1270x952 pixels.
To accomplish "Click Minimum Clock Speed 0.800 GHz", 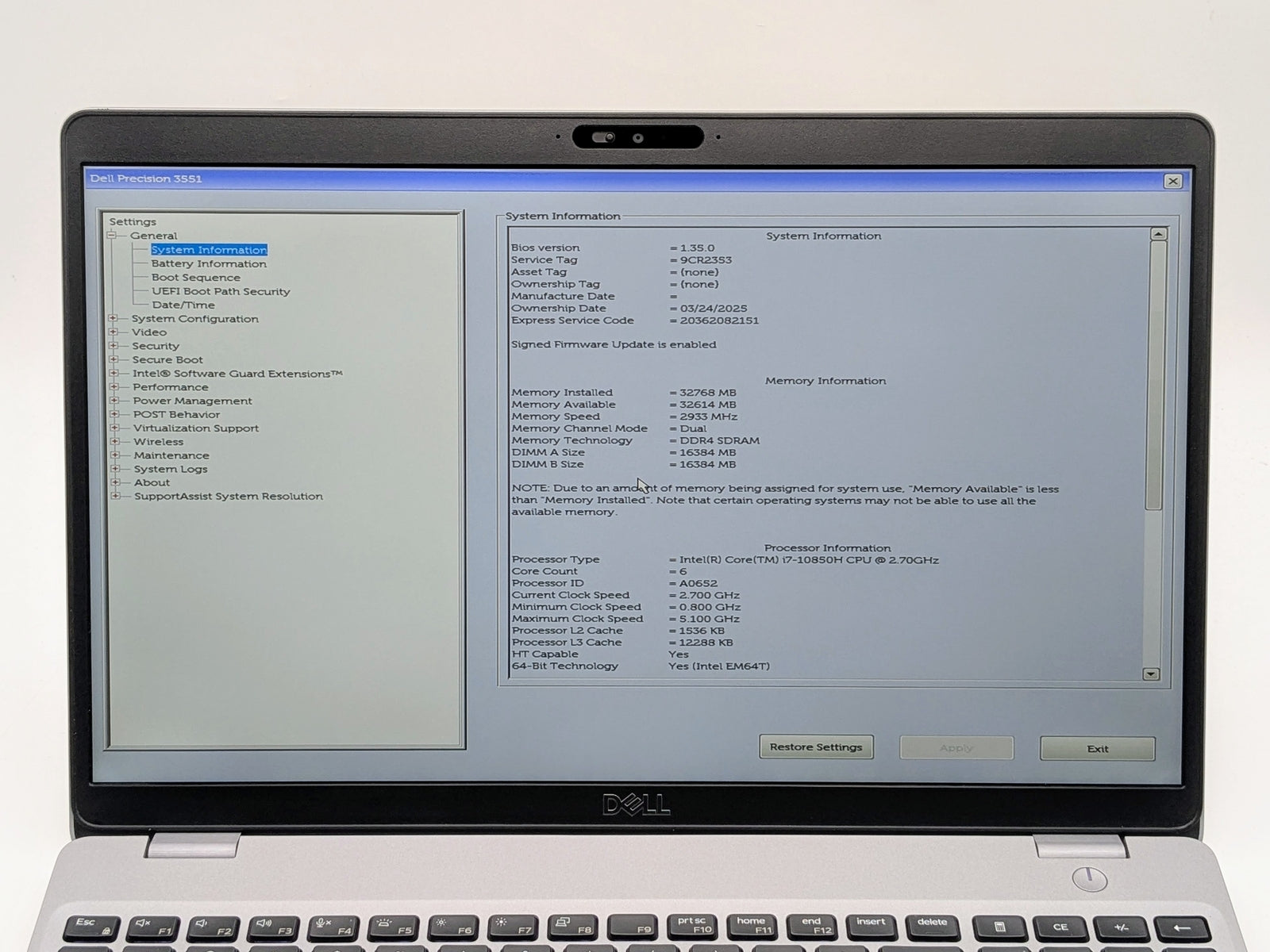I will click(x=709, y=607).
